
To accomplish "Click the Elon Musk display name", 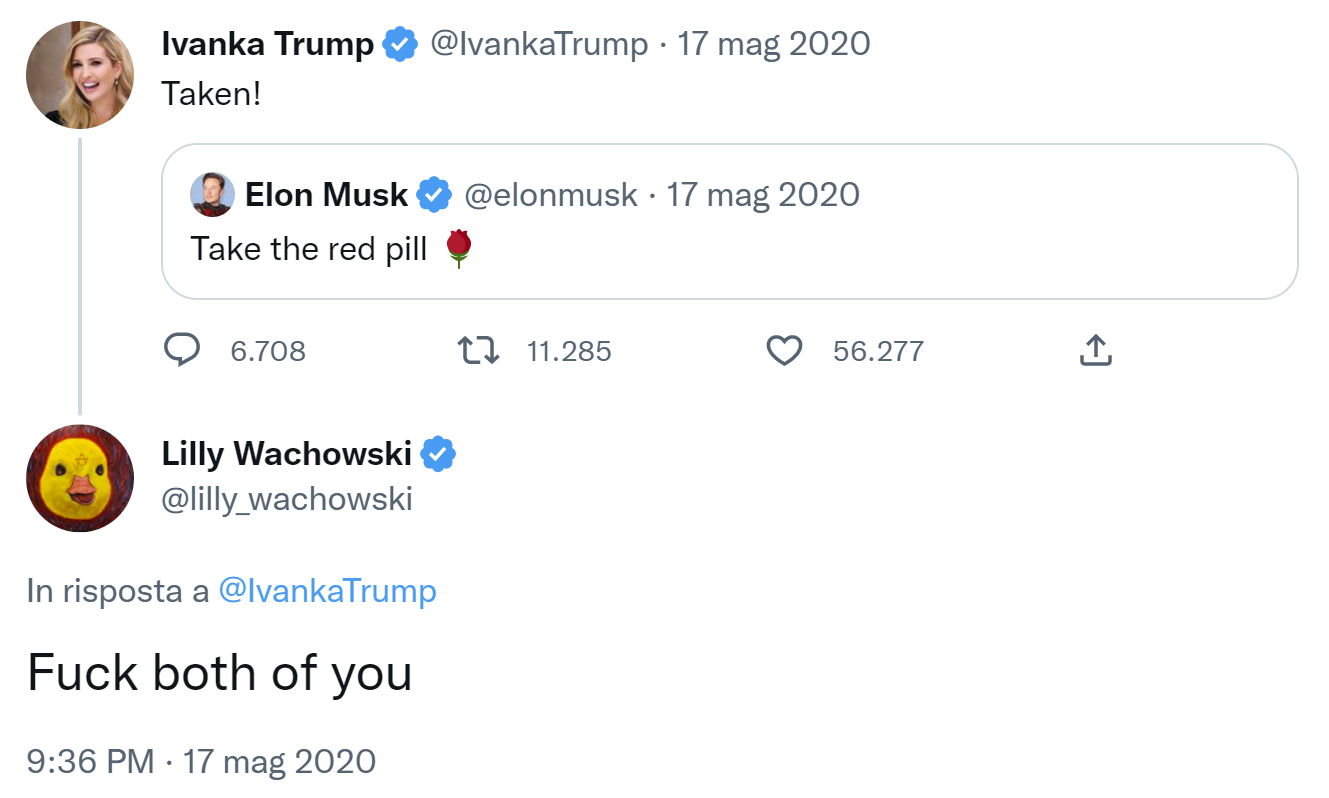I will pyautogui.click(x=326, y=194).
